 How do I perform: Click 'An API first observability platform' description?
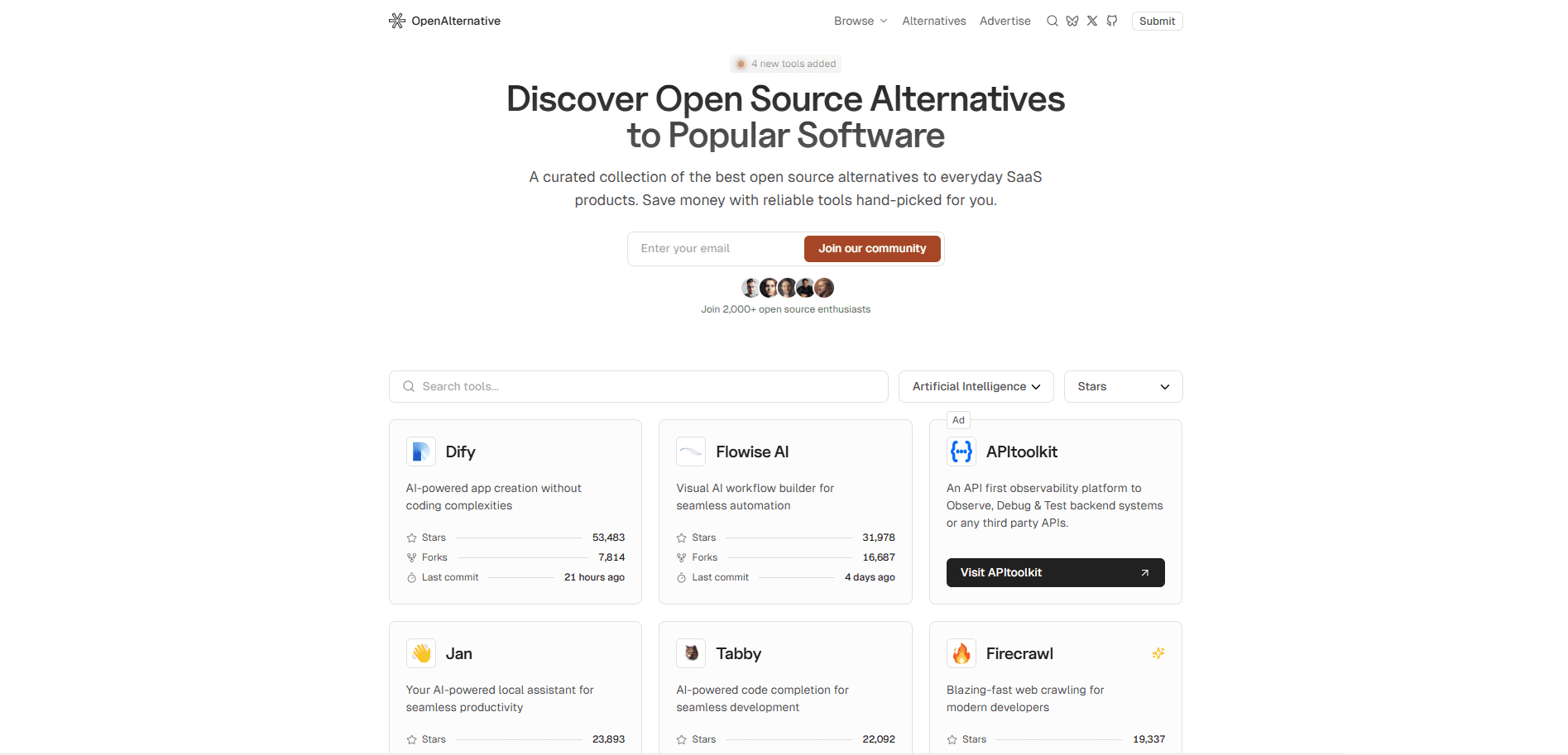[1055, 505]
